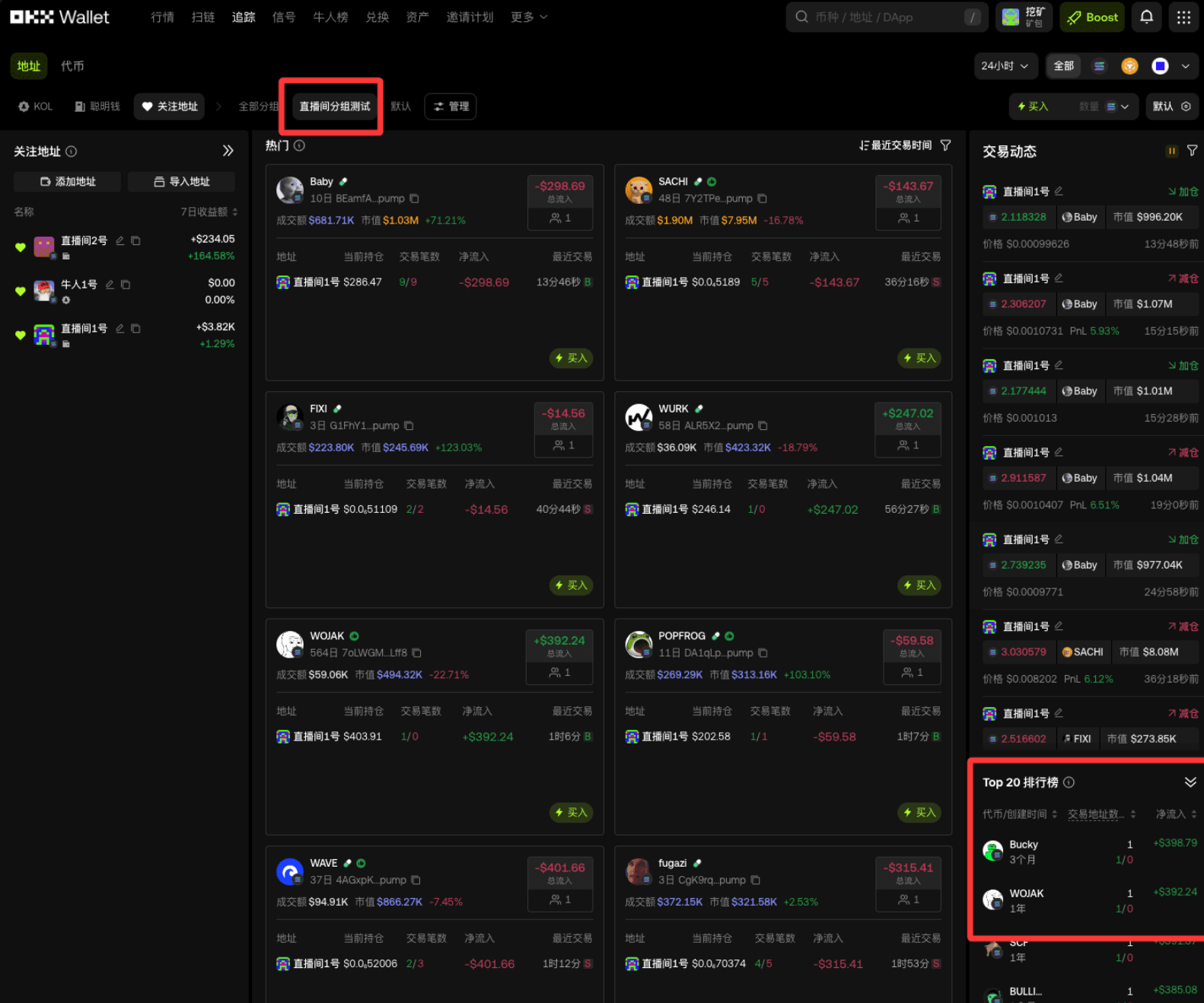Open the 信号 nav tab
This screenshot has height=1003, width=1204.
click(284, 17)
